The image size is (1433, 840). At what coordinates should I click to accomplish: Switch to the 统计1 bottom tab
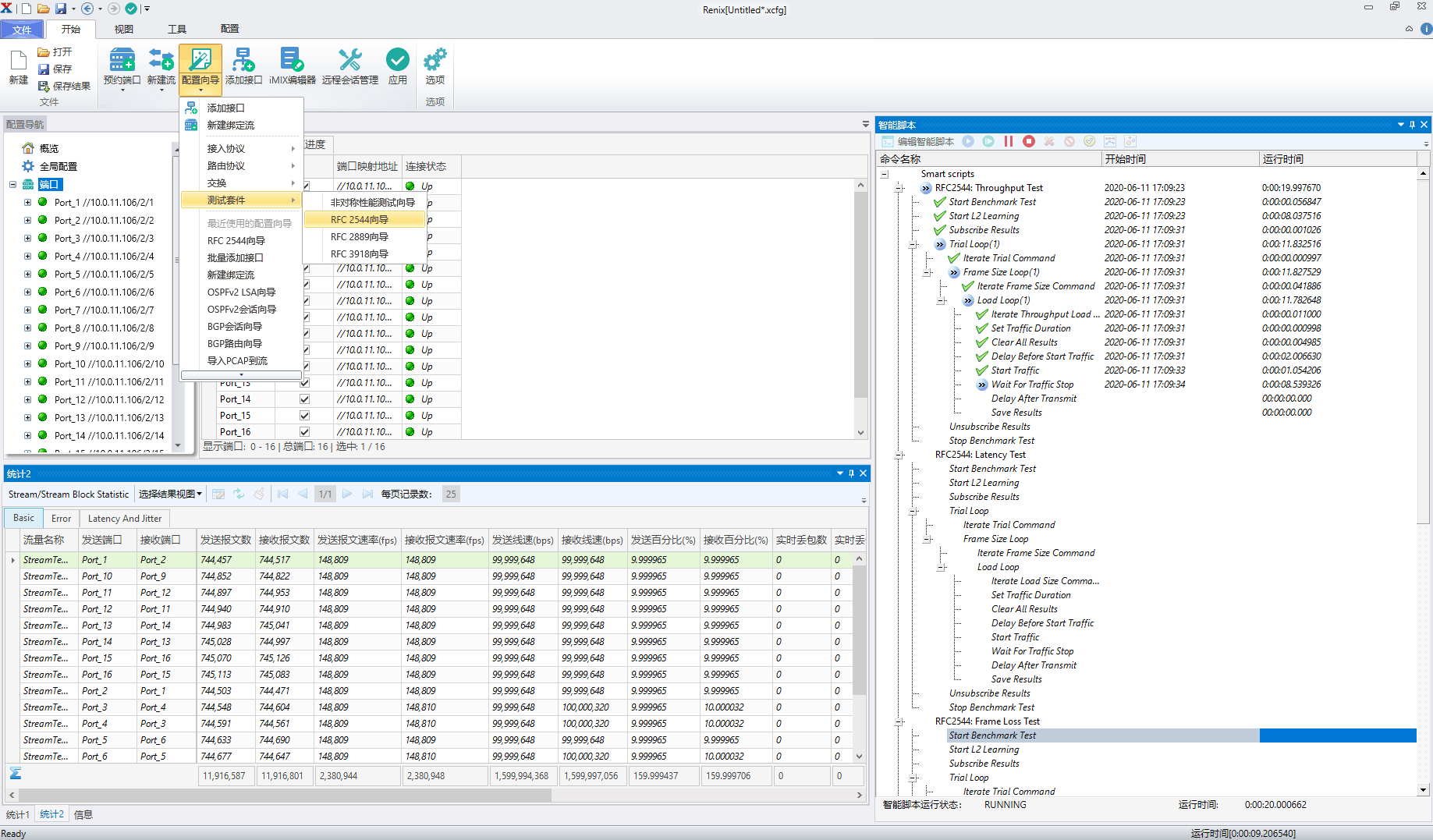click(18, 814)
